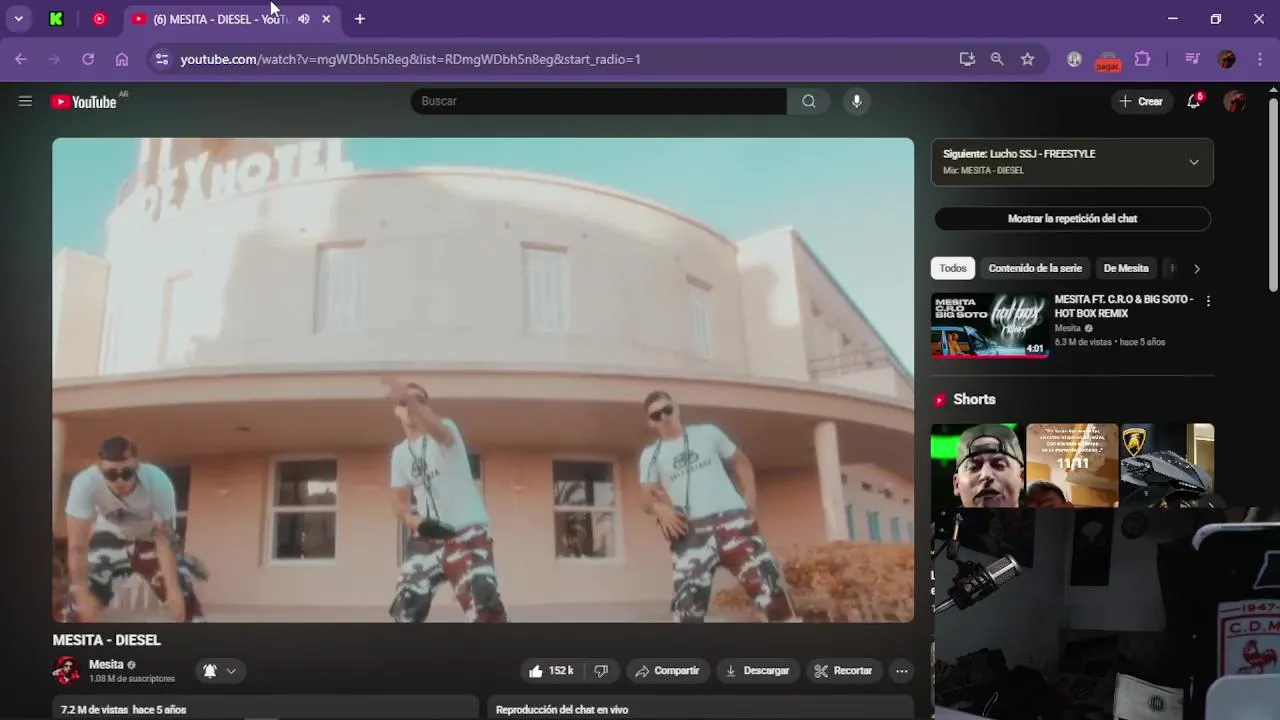Screen dimensions: 1280x720
Task: Click the search magnifier button
Action: [808, 101]
